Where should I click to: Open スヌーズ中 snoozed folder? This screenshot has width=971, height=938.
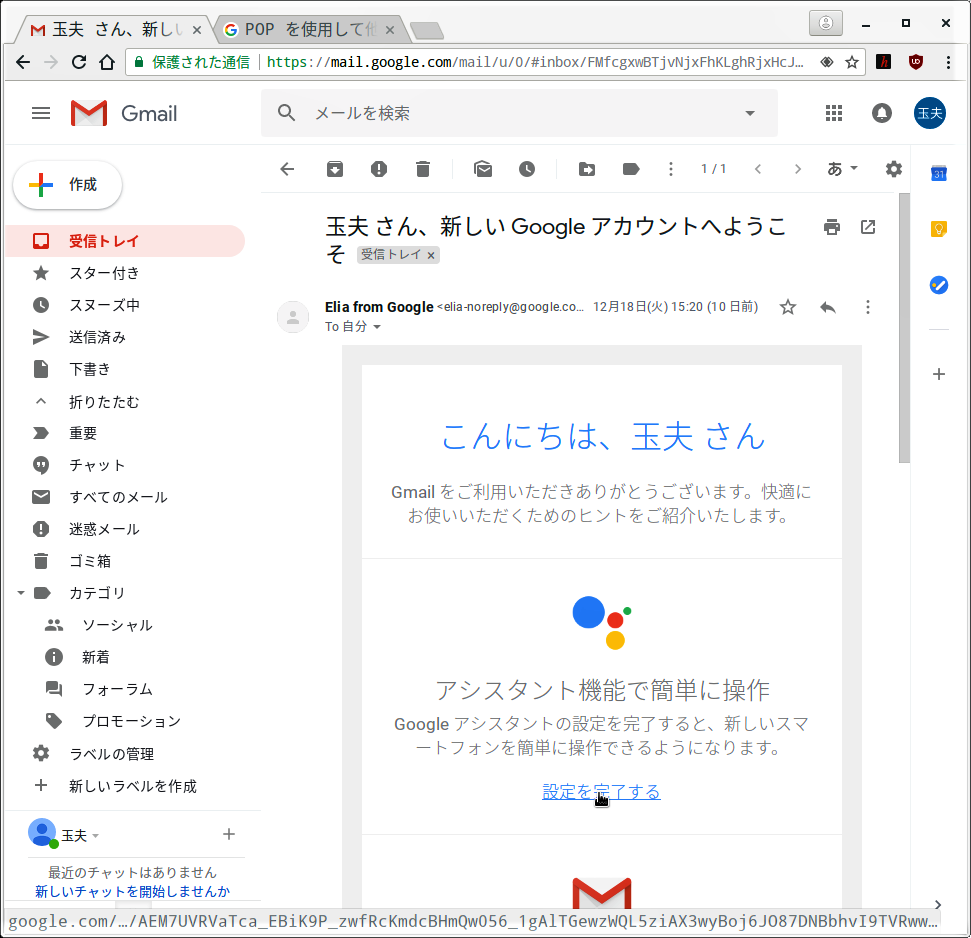click(104, 305)
